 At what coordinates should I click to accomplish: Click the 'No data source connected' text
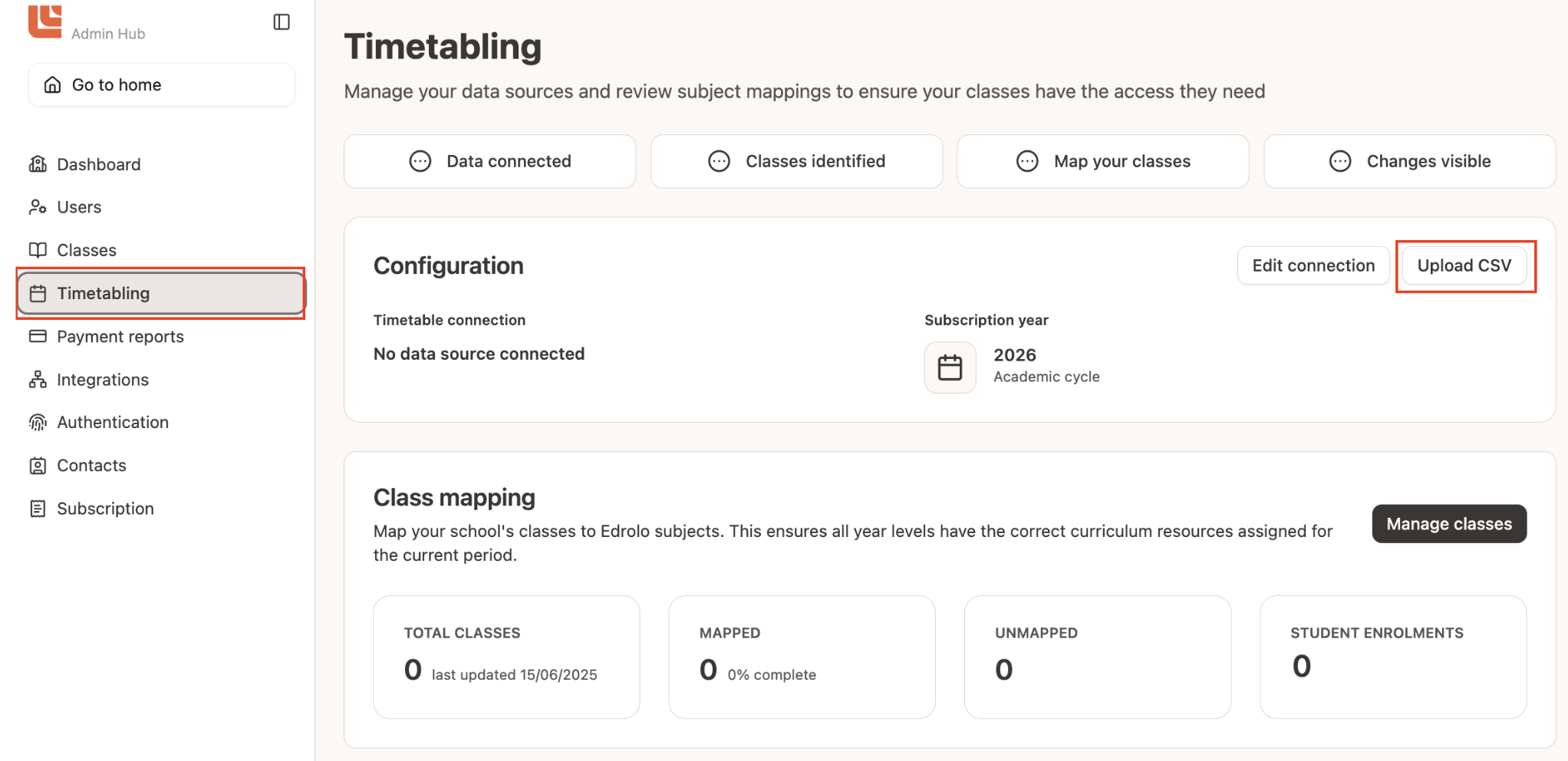tap(479, 354)
